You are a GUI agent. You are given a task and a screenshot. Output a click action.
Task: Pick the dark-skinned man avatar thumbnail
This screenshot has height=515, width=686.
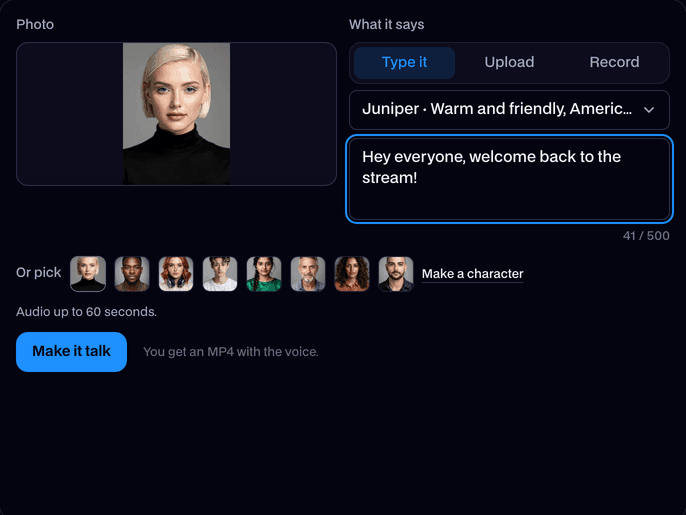pyautogui.click(x=132, y=274)
